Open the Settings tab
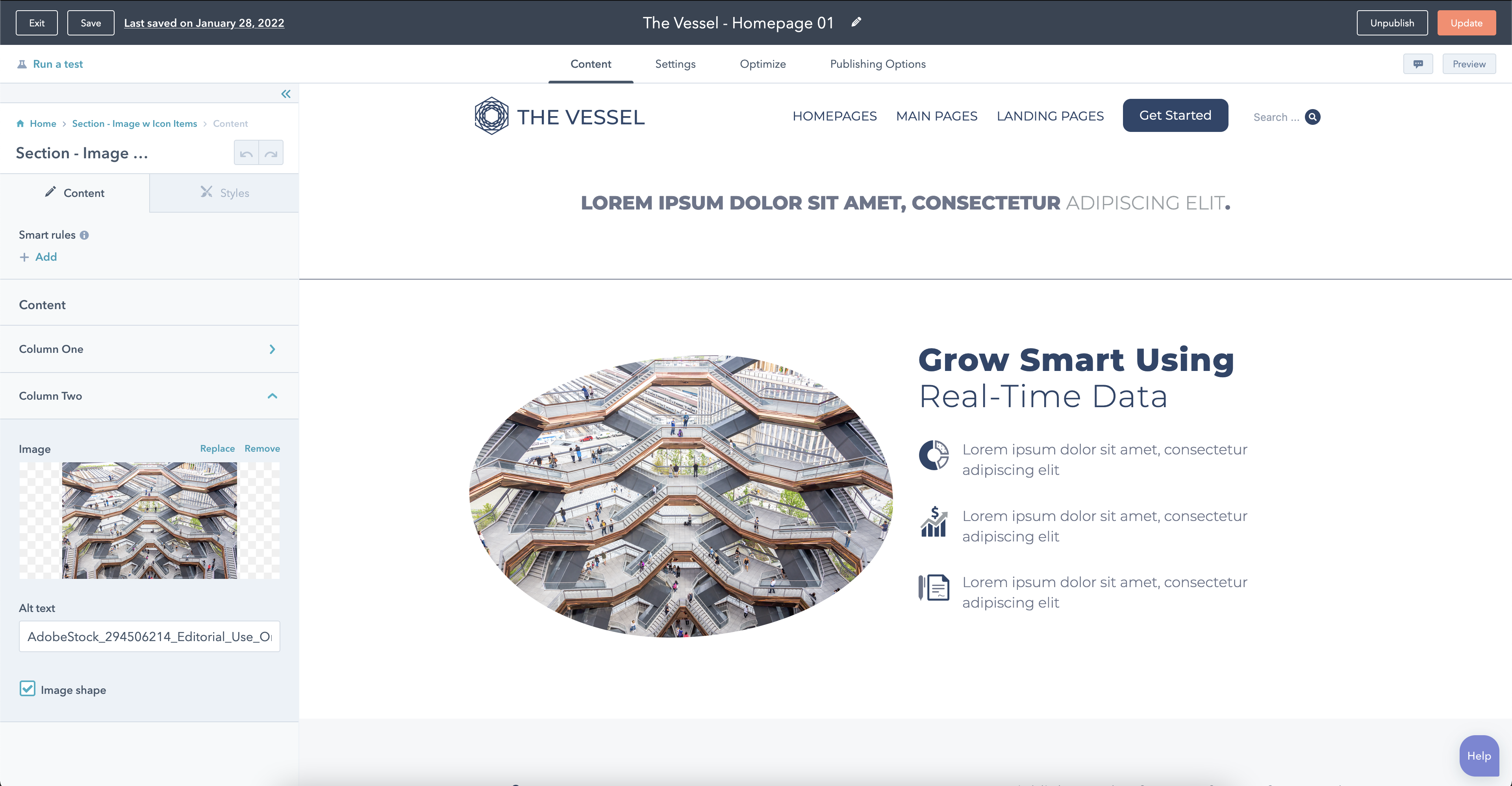Viewport: 1512px width, 786px height. click(x=675, y=64)
